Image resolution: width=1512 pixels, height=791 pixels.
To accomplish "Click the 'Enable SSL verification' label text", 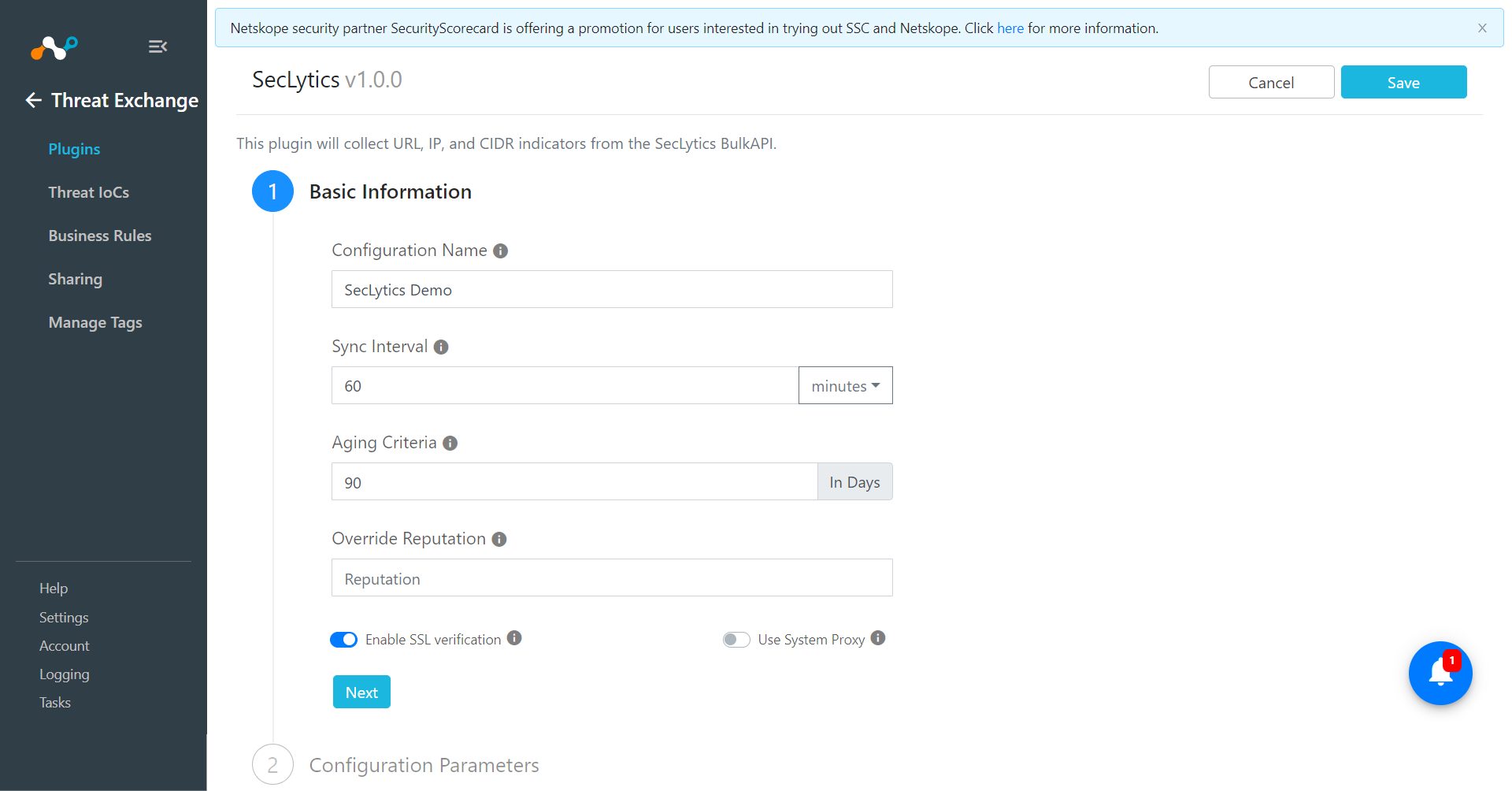I will [x=433, y=640].
